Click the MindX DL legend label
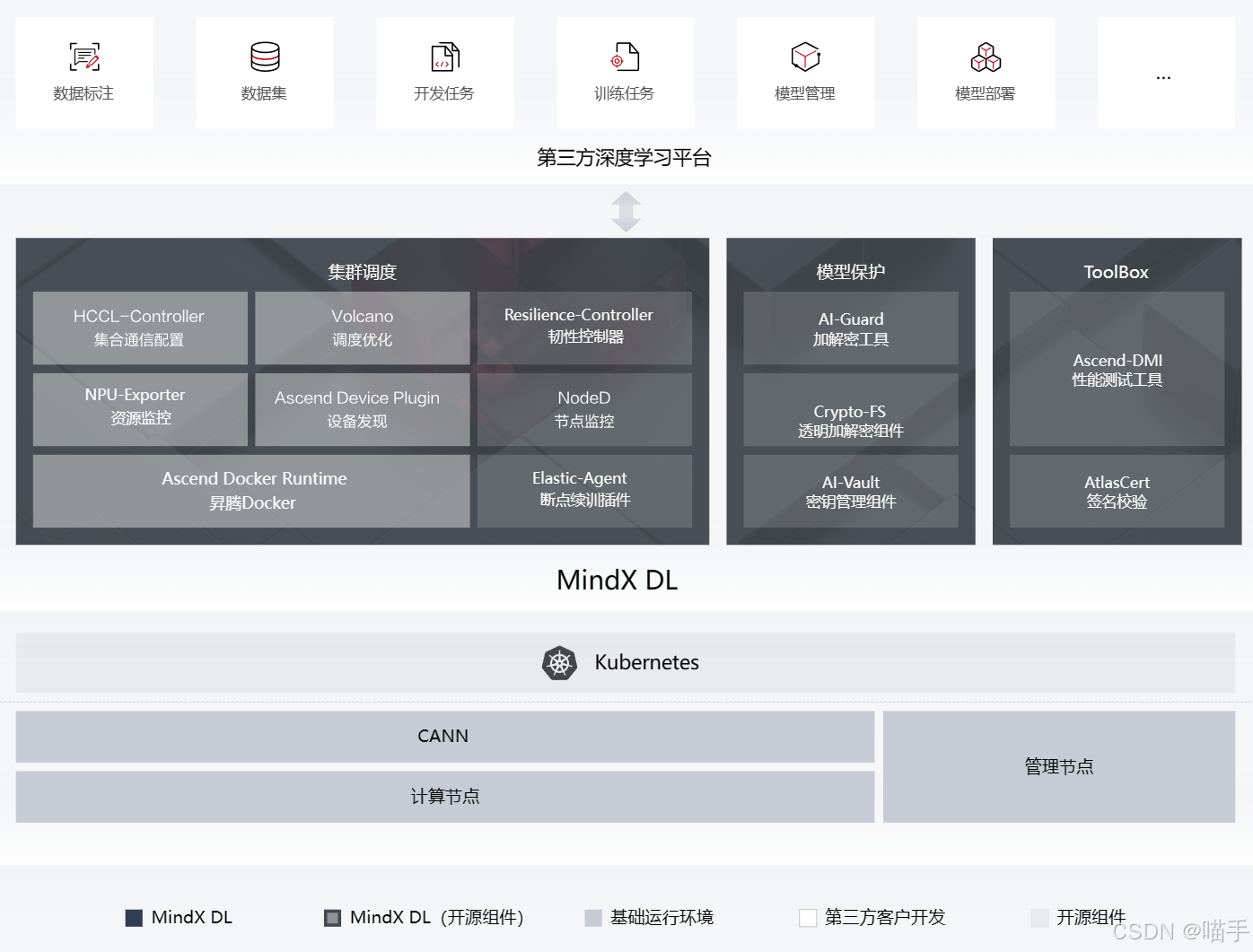The image size is (1253, 952). 192,918
